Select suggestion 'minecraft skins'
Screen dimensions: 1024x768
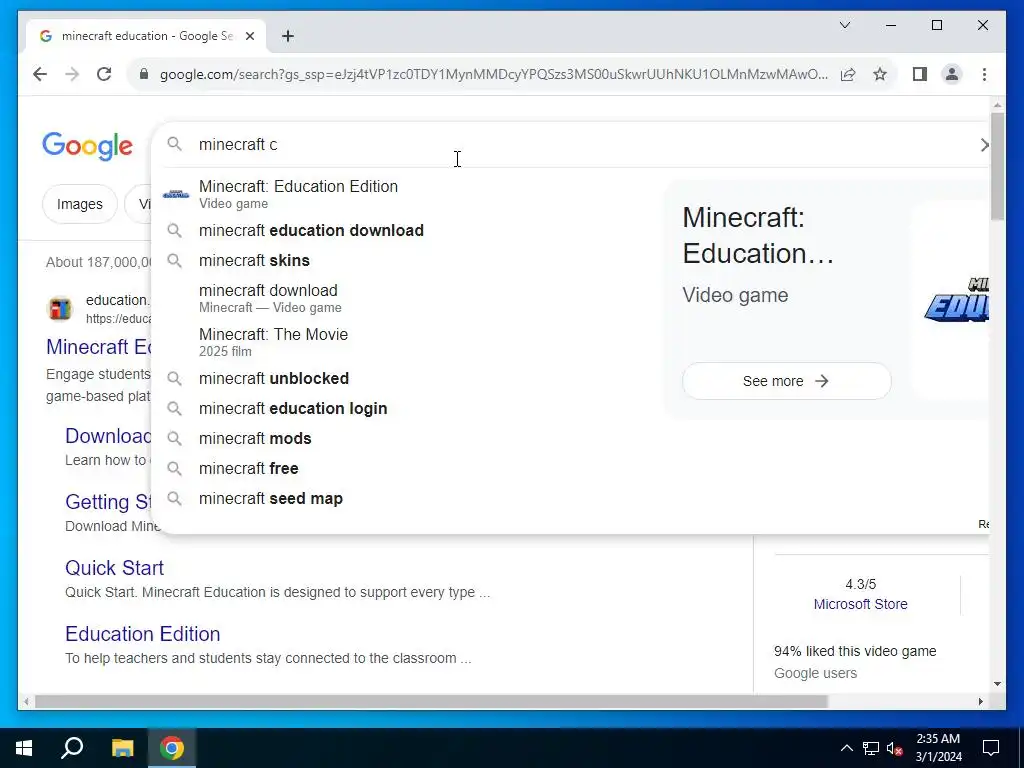[406, 261]
